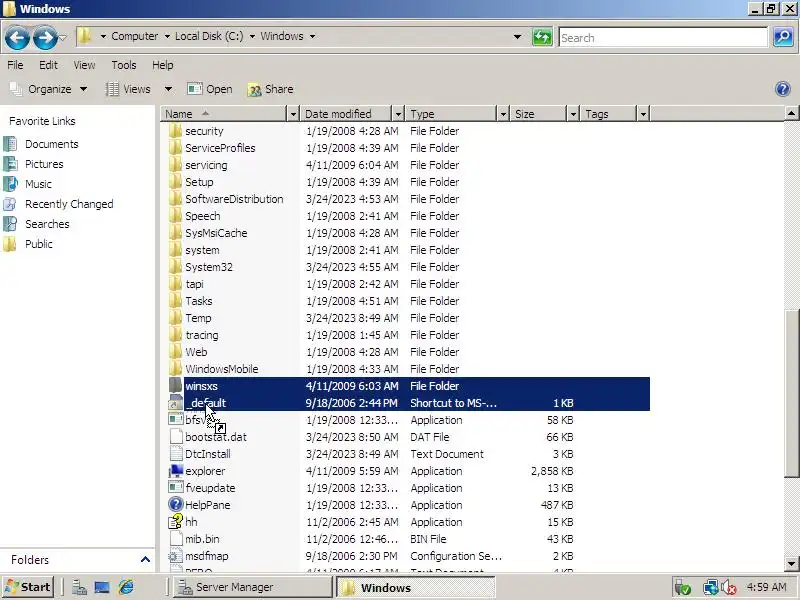Open the View menu
Image resolution: width=800 pixels, height=600 pixels.
[84, 65]
